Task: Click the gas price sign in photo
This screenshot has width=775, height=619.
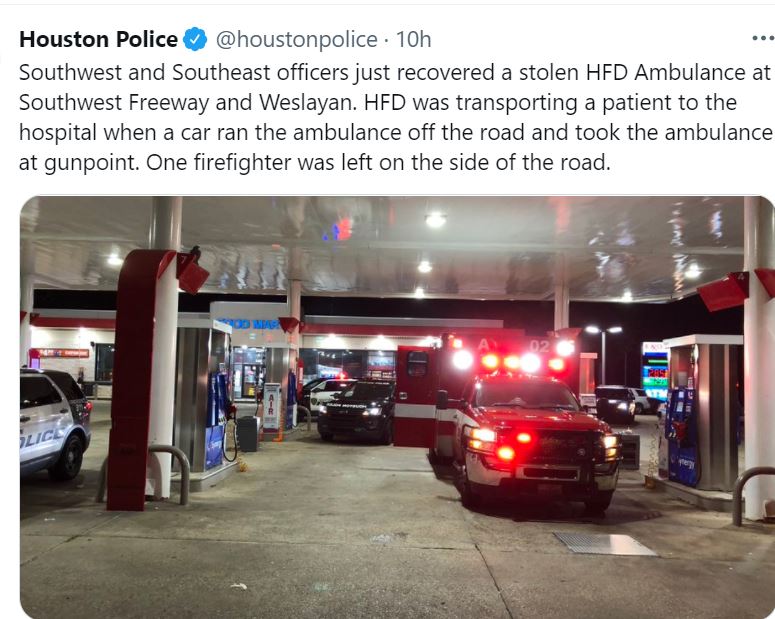Action: point(655,371)
